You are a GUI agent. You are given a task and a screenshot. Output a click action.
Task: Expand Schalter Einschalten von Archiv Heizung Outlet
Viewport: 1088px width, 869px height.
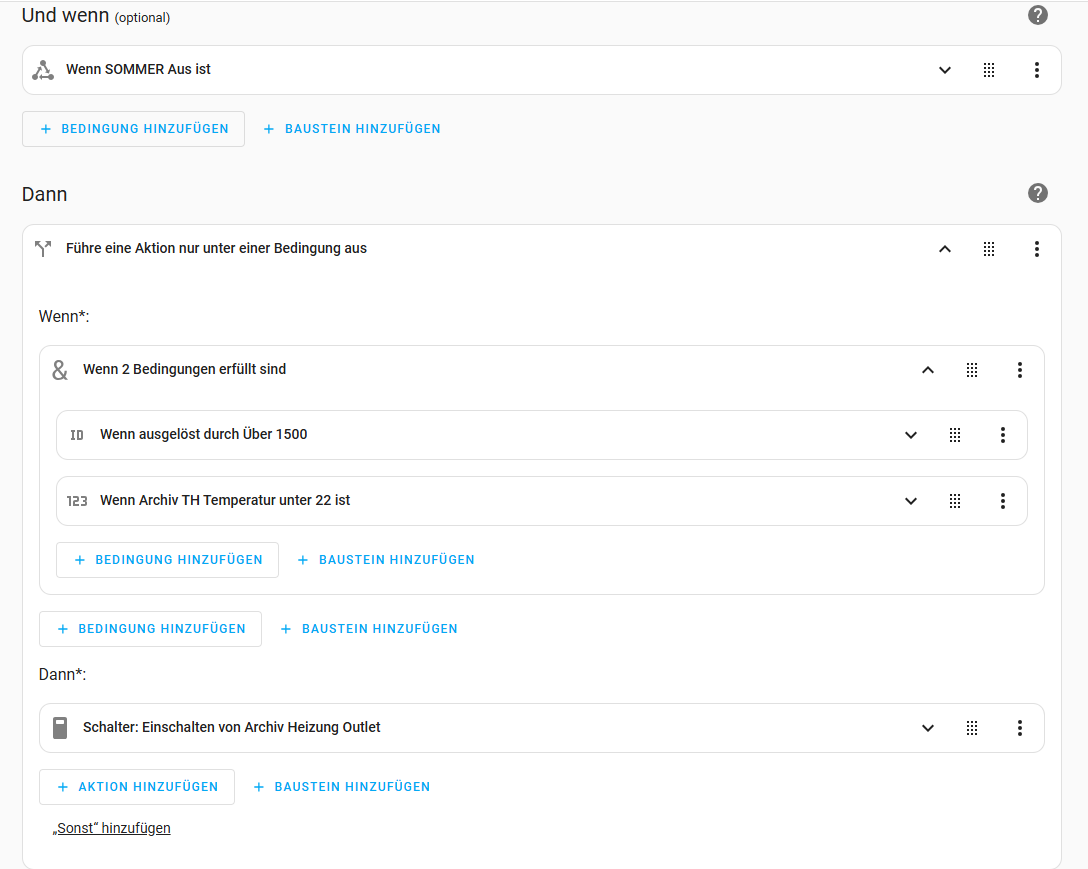coord(928,728)
